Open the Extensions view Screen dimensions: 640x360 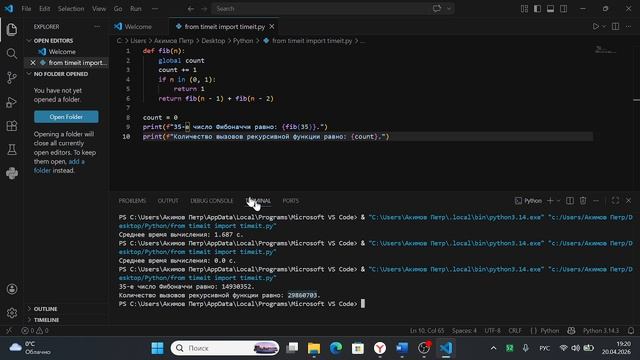pos(12,126)
